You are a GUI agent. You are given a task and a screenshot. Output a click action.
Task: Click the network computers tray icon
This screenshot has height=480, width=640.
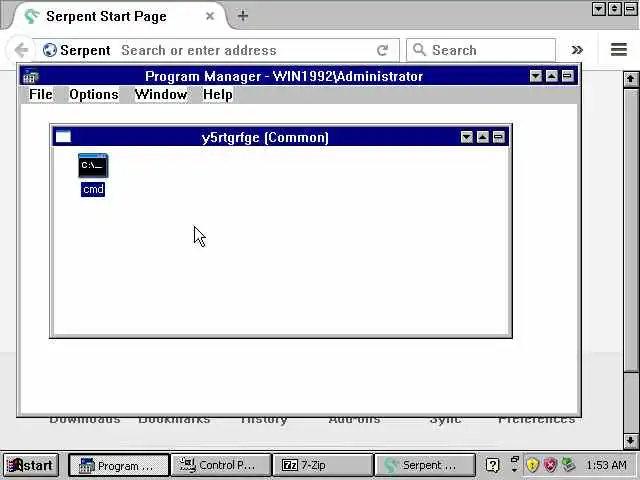tap(569, 465)
